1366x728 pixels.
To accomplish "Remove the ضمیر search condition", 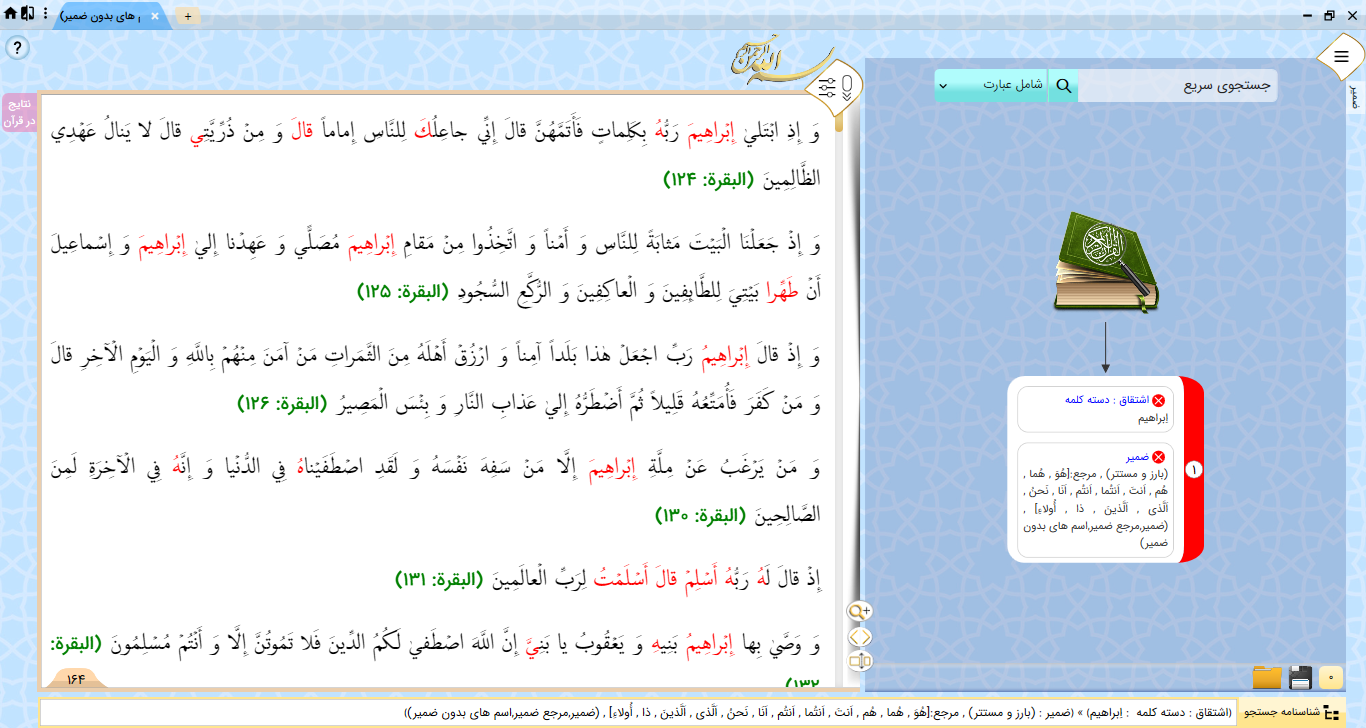I will click(x=1159, y=457).
